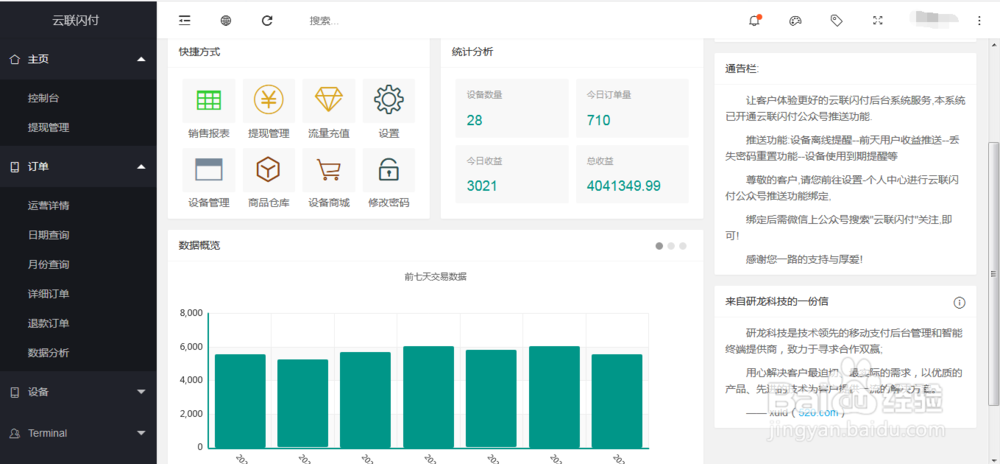This screenshot has height=464, width=1000.
Task: Click the first bar in the 前七天交易数据 chart
Action: coord(240,401)
